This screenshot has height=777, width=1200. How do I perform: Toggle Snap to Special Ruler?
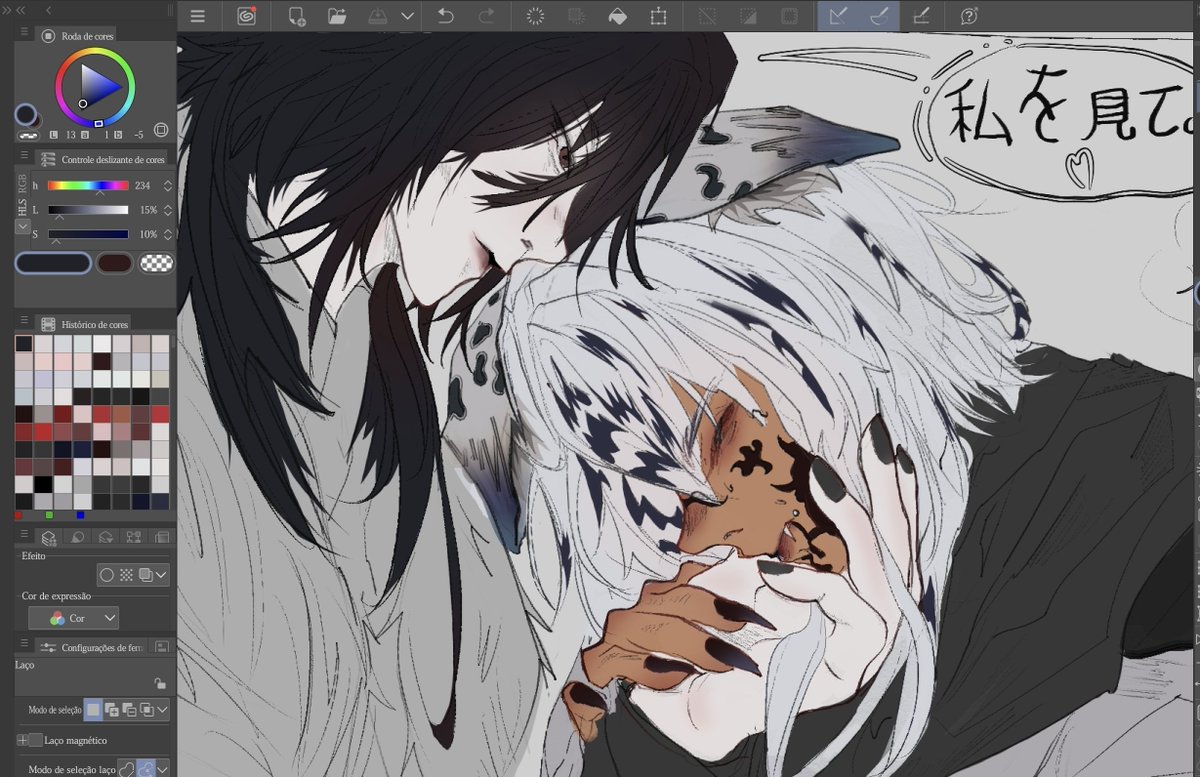[x=879, y=16]
